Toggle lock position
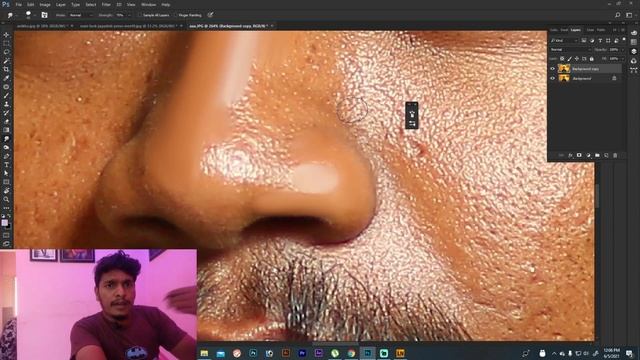The height and width of the screenshot is (360, 640). (x=577, y=59)
